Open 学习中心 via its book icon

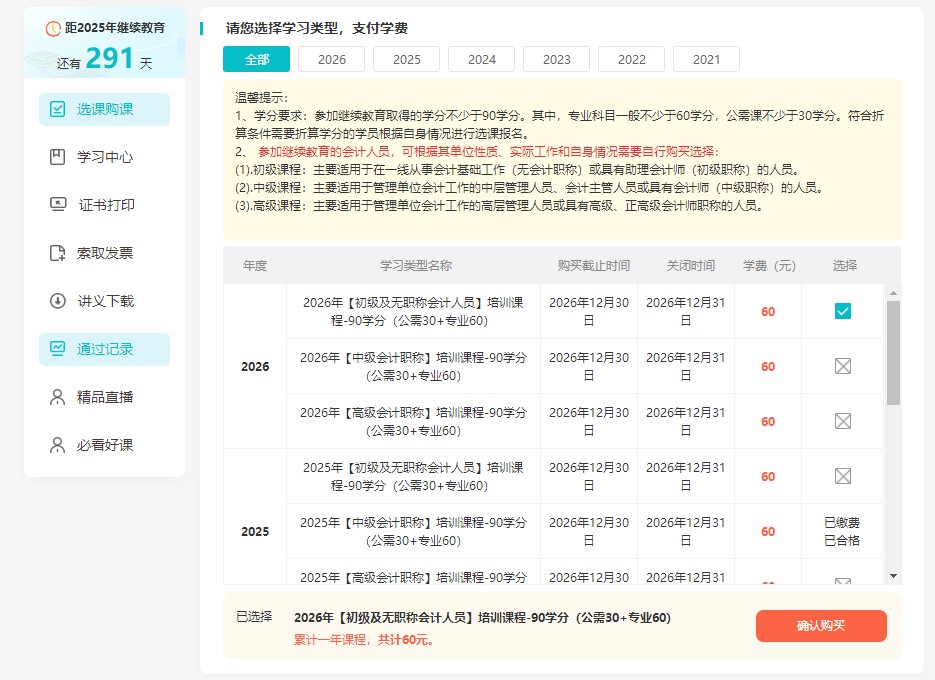[x=58, y=157]
